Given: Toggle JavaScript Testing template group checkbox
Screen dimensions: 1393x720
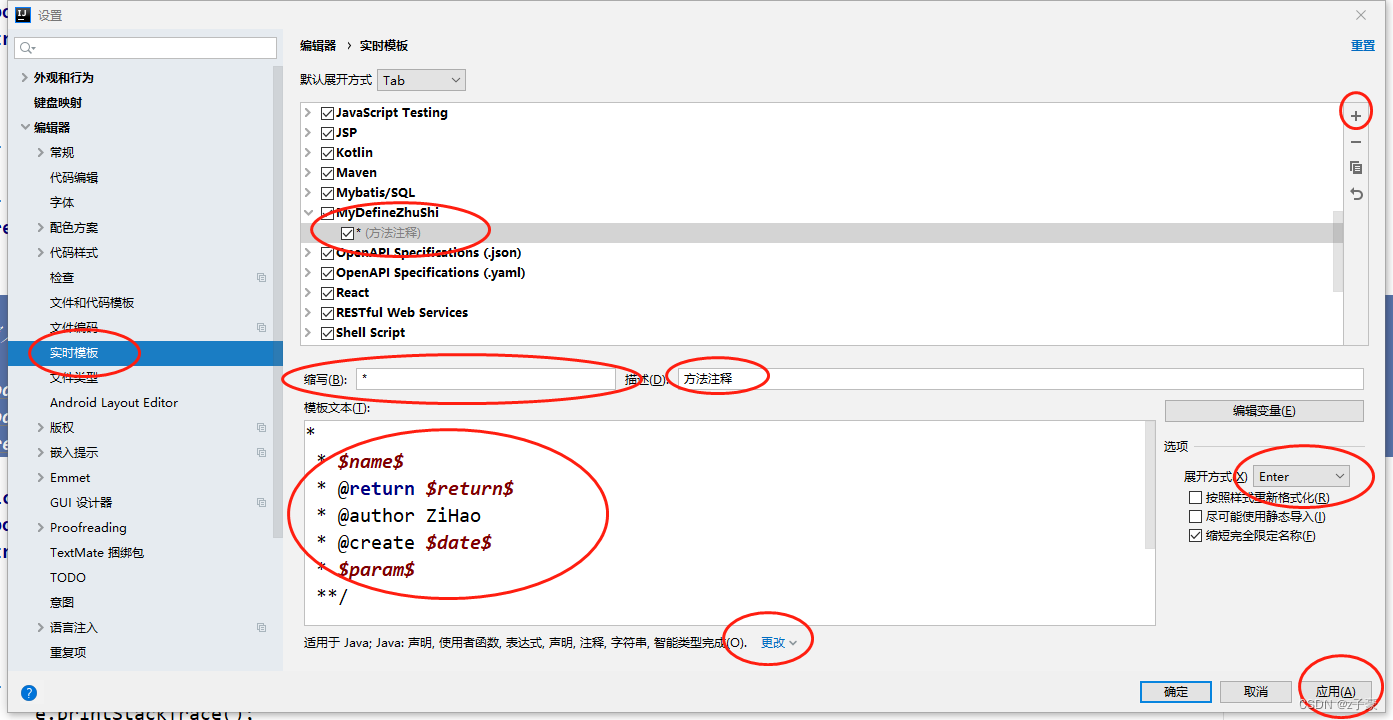Looking at the screenshot, I should point(327,113).
